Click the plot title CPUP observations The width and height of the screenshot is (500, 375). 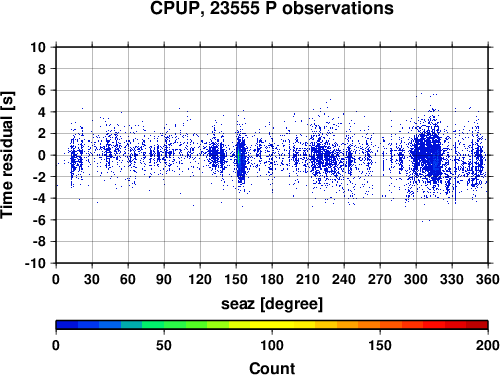tap(272, 8)
